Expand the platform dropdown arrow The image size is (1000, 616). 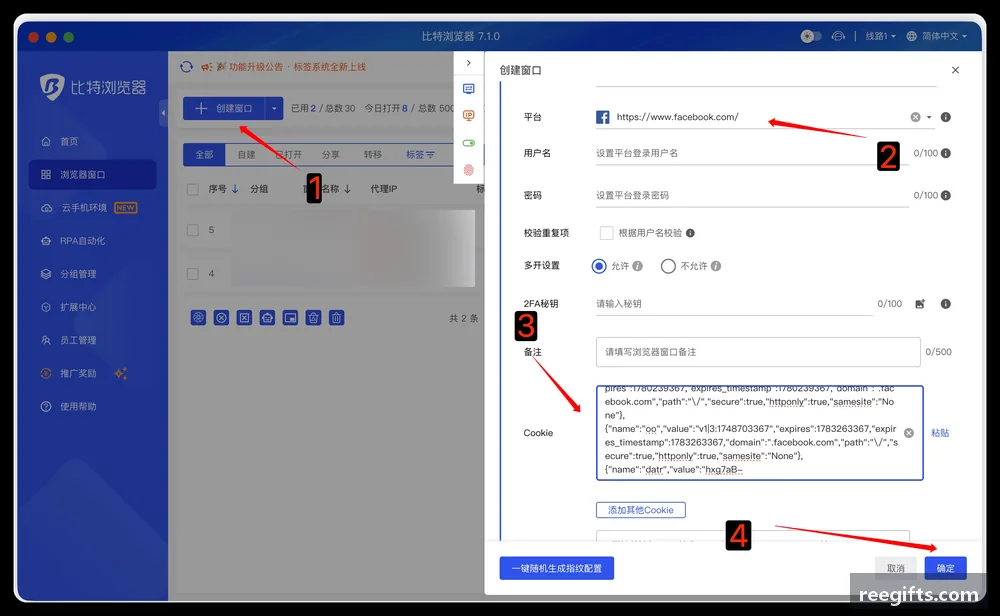click(x=929, y=117)
